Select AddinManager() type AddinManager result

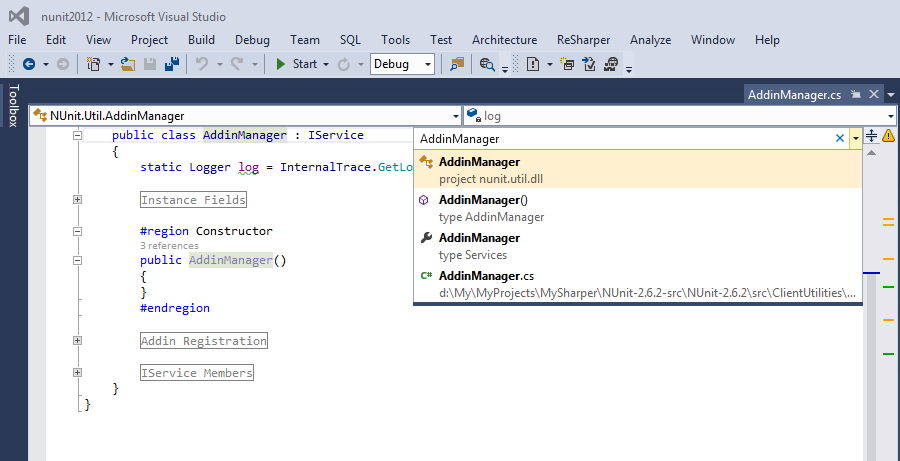tap(638, 208)
